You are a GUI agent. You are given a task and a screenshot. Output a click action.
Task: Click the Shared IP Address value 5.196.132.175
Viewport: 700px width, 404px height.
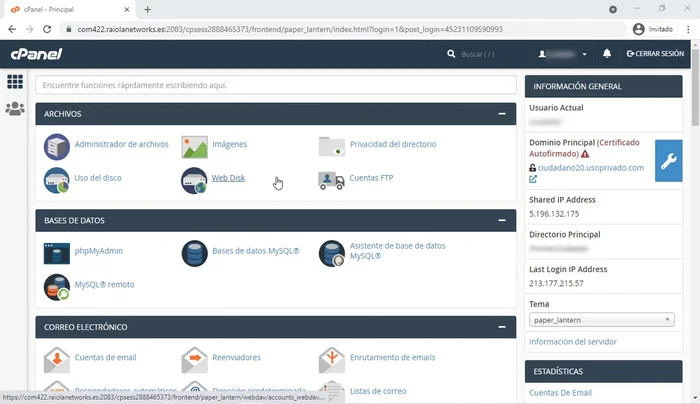click(x=554, y=214)
